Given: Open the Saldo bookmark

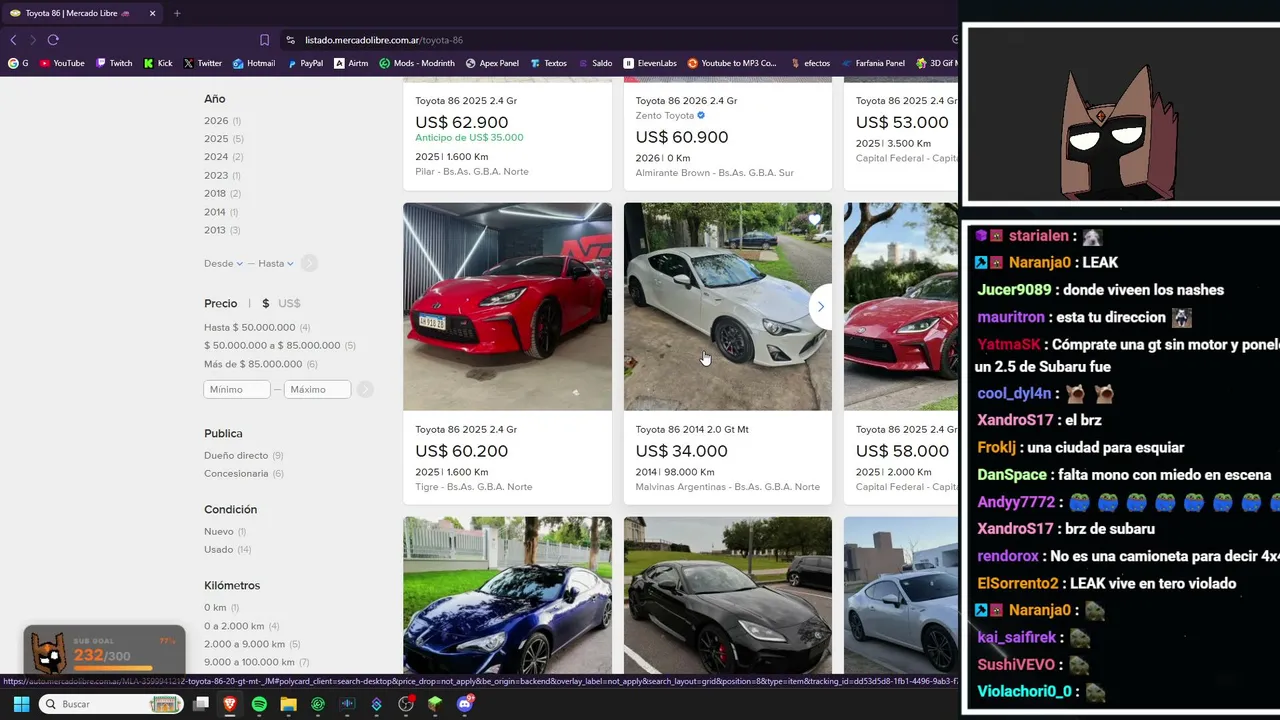Looking at the screenshot, I should [x=594, y=63].
